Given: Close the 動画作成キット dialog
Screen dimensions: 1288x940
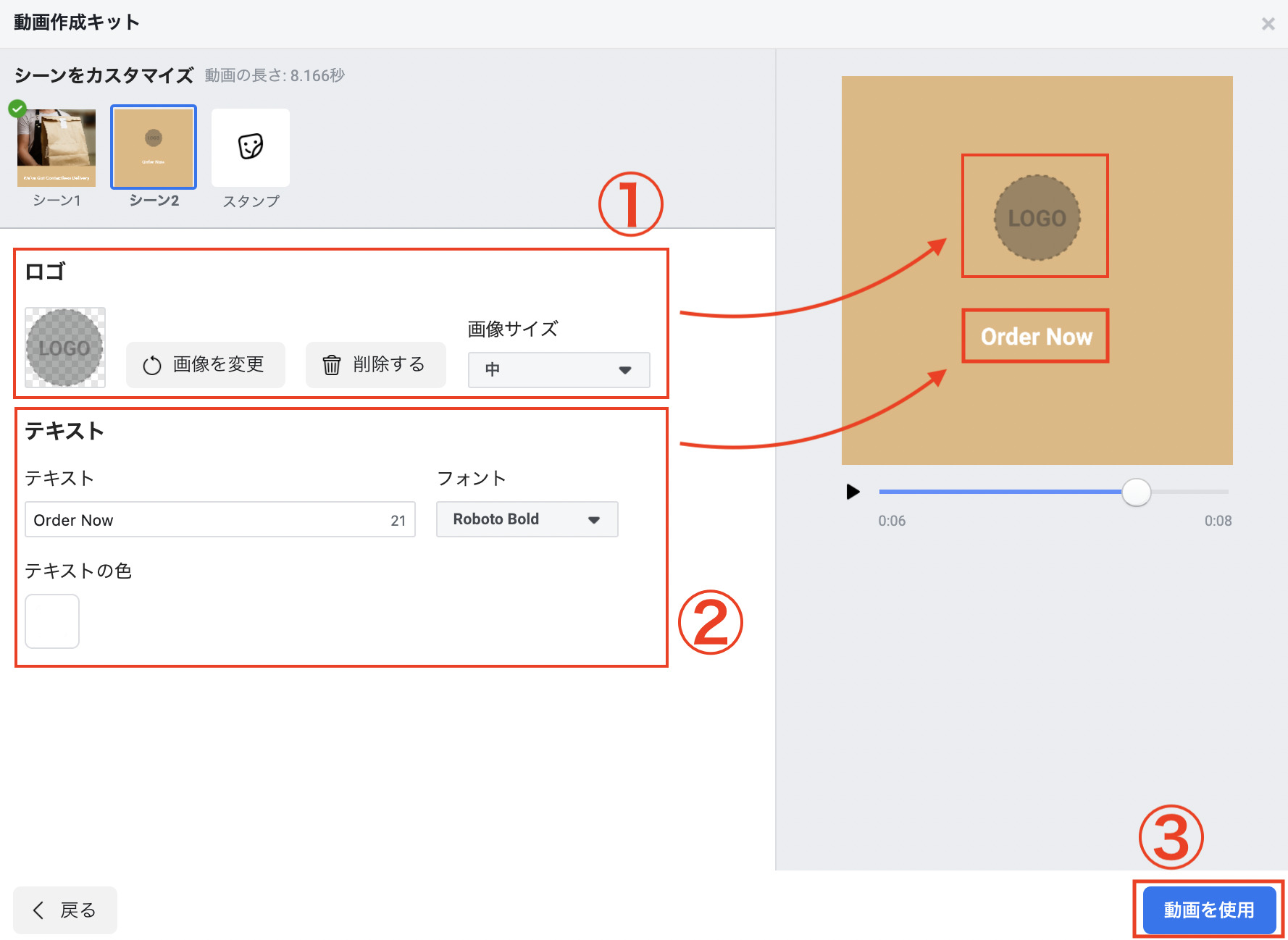Looking at the screenshot, I should (x=1268, y=24).
